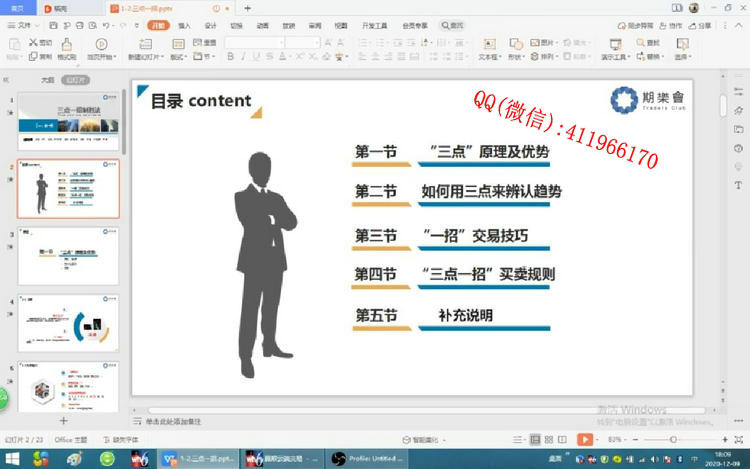Open the File (文件) menu dropdown
This screenshot has width=750, height=469.
24,25
